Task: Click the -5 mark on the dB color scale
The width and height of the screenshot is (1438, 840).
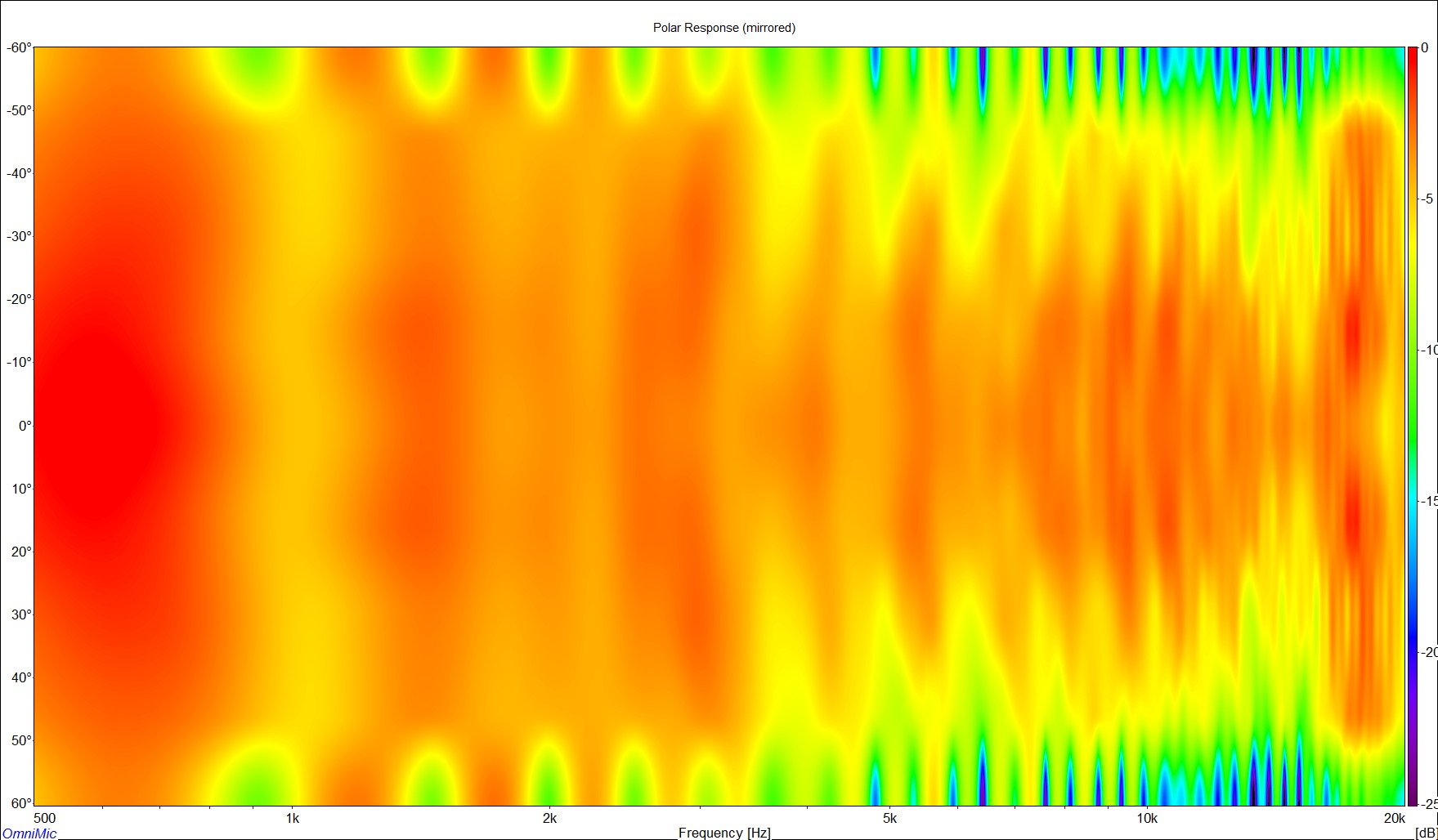Action: tap(1427, 199)
